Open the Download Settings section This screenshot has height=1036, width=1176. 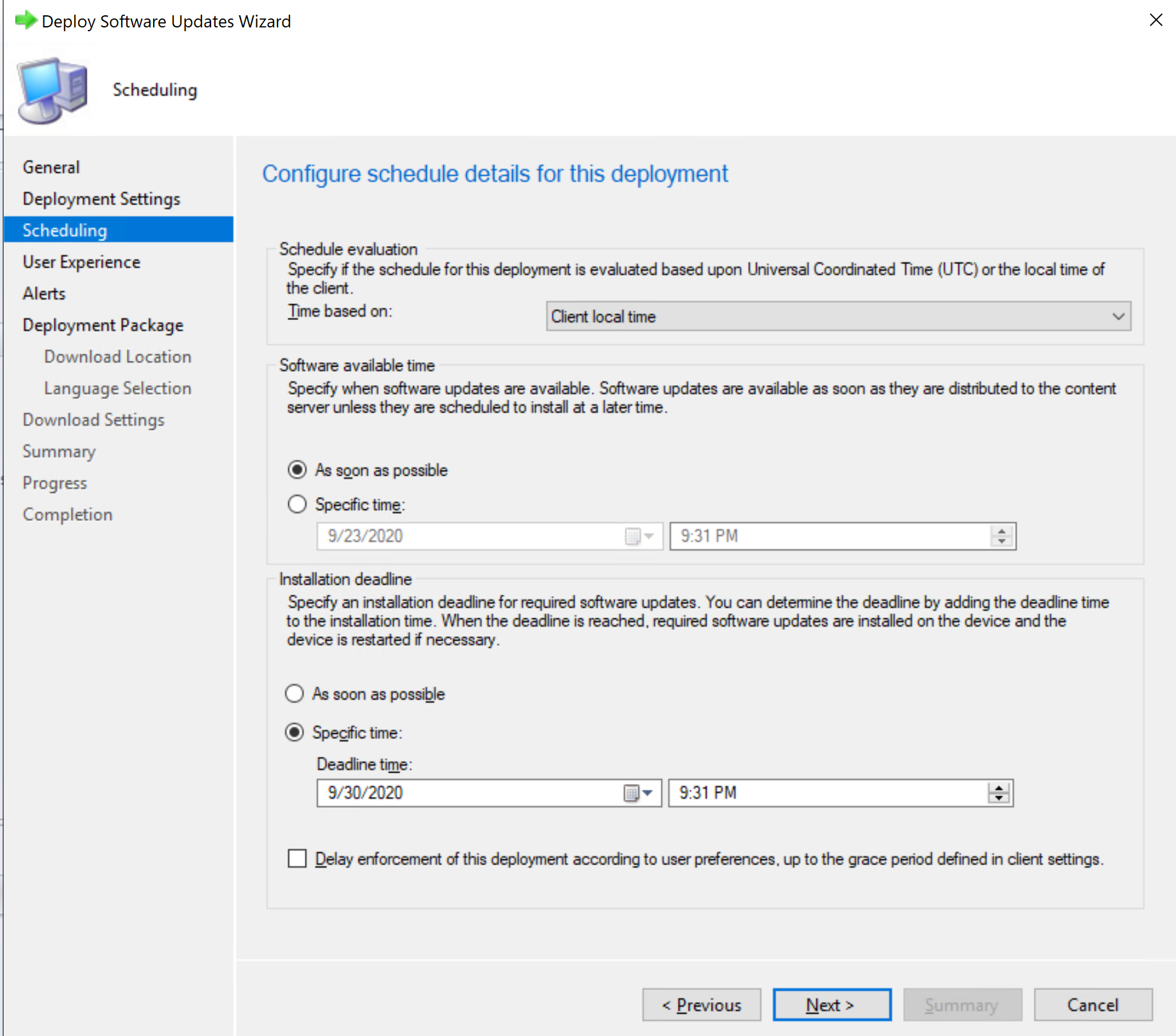pyautogui.click(x=93, y=420)
